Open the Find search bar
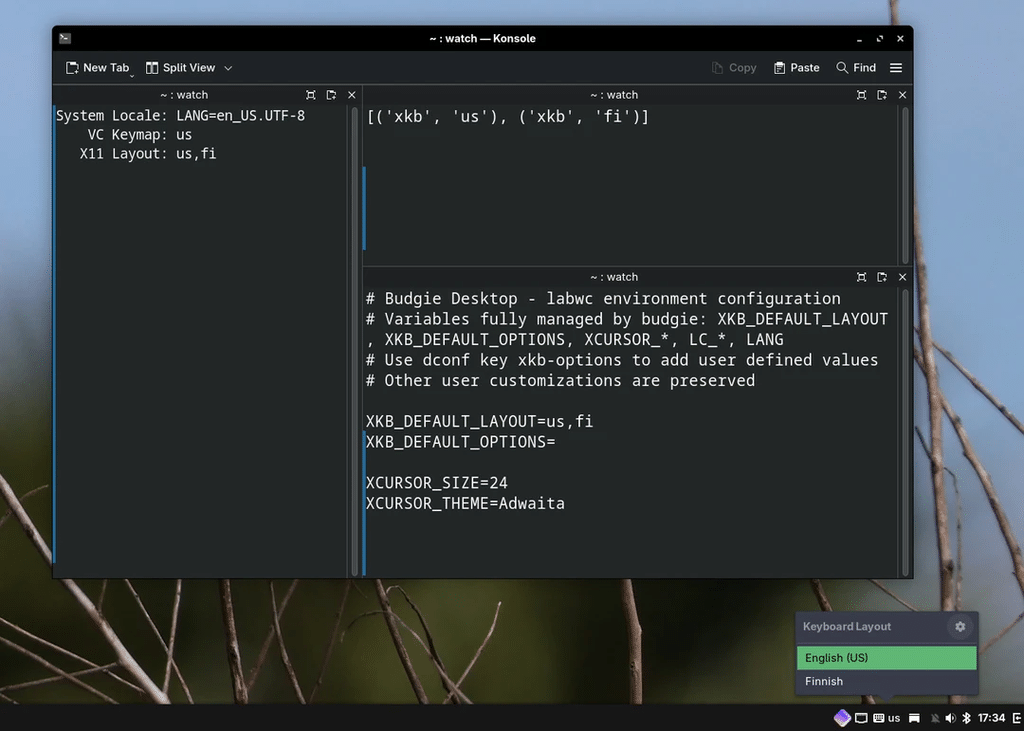This screenshot has width=1024, height=731. pos(856,68)
